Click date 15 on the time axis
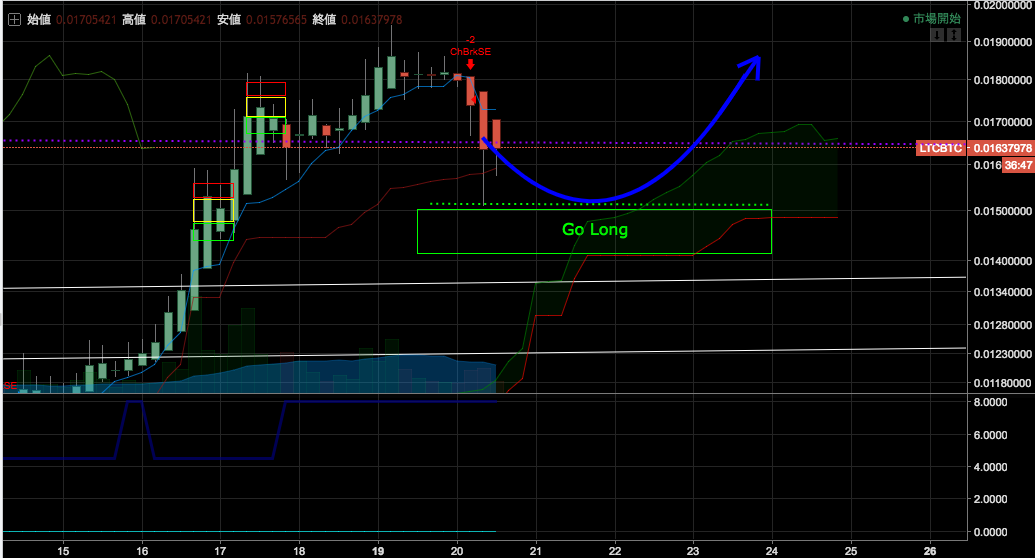The image size is (1035, 558). coord(63,551)
